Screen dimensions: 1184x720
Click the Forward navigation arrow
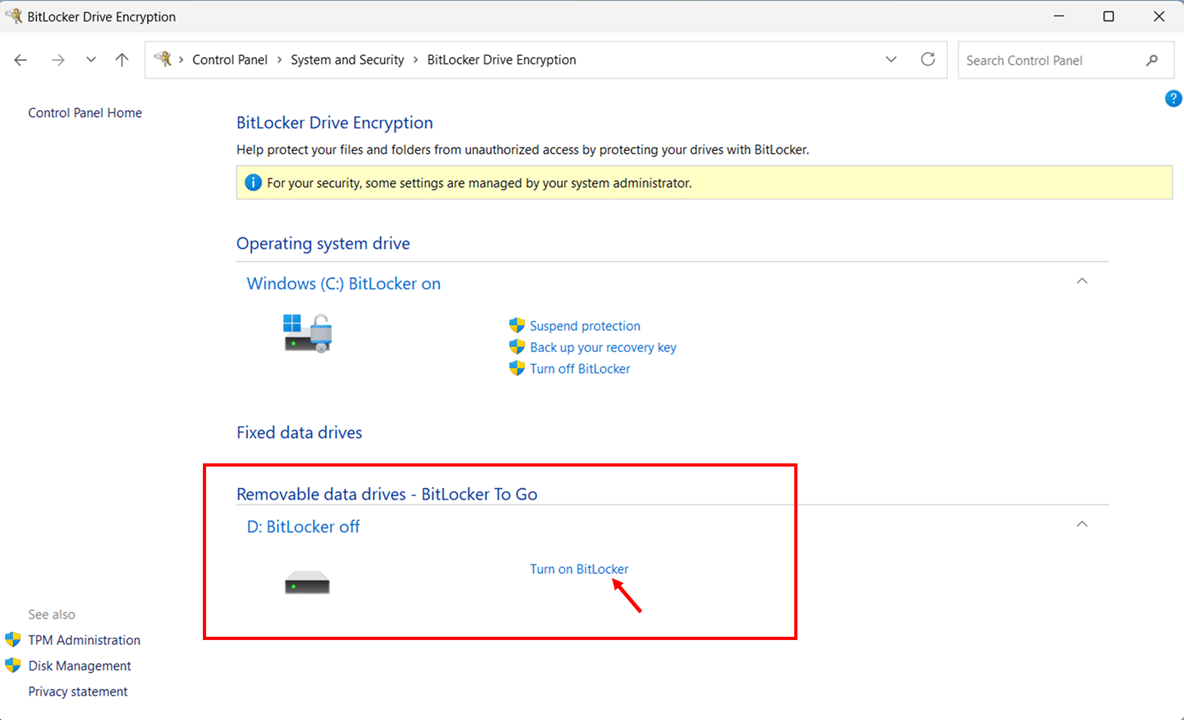click(x=57, y=60)
